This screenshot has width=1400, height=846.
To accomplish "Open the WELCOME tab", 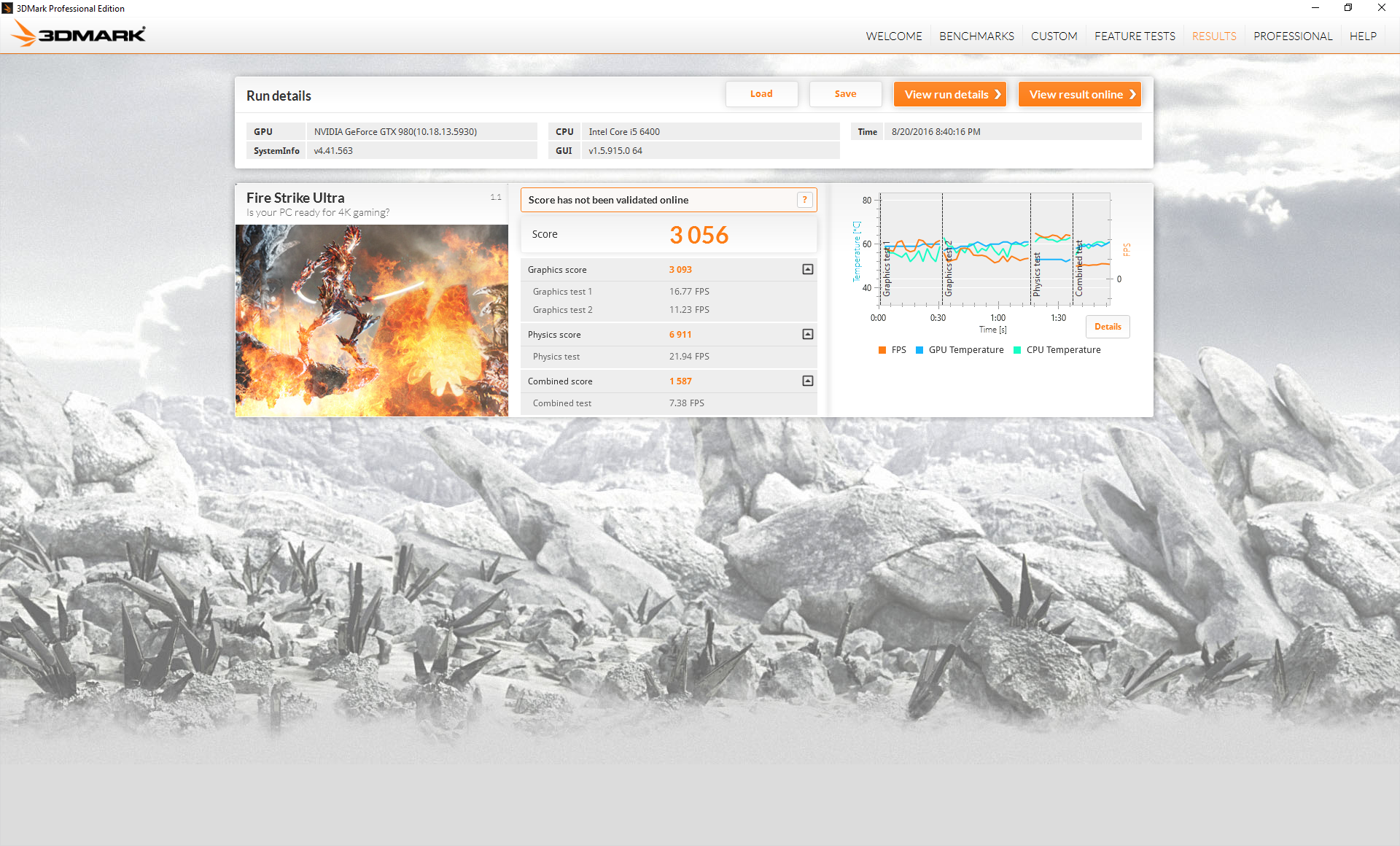I will [x=894, y=36].
